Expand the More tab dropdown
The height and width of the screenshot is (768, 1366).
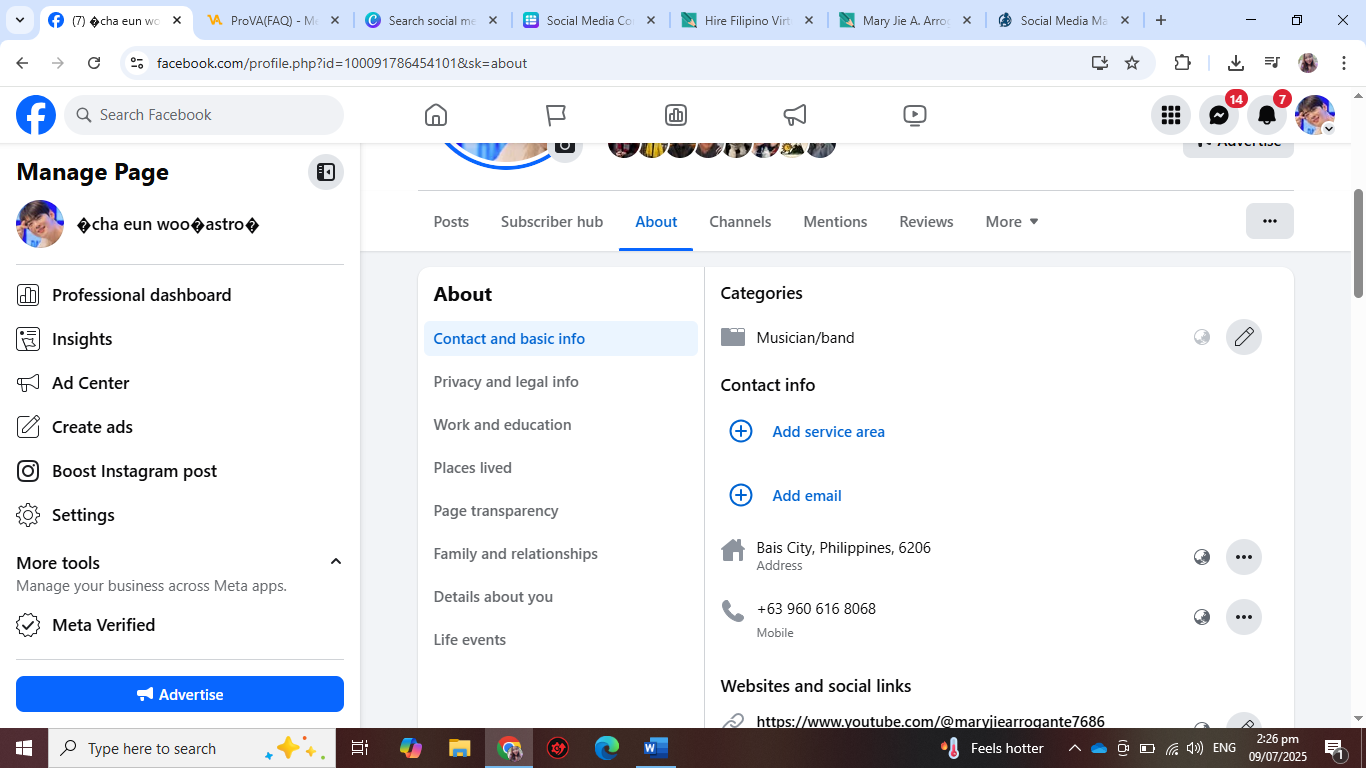[1012, 222]
